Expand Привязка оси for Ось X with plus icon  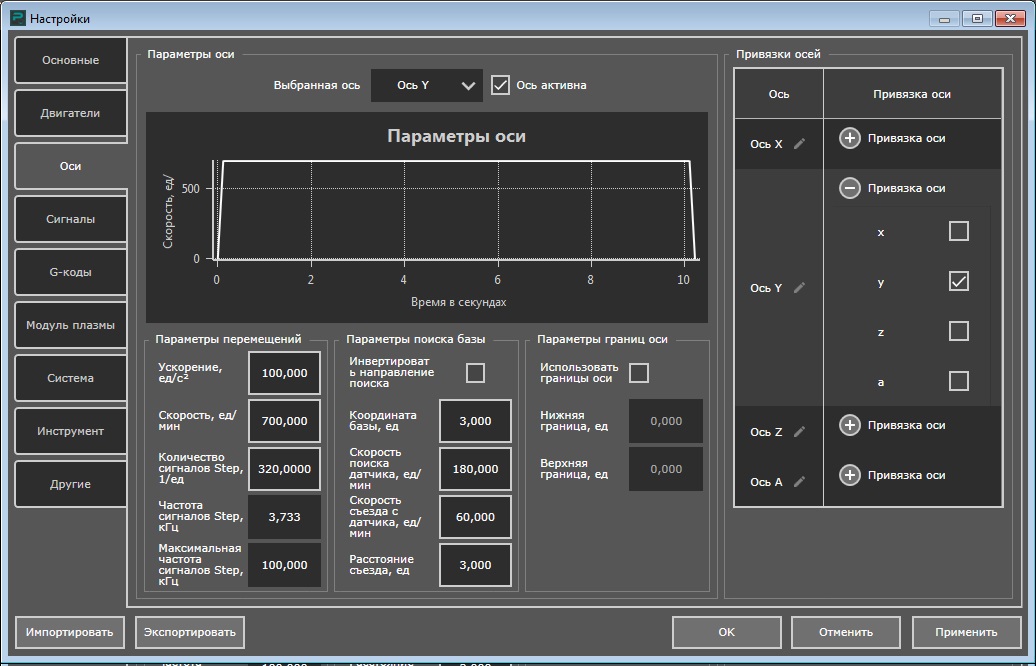(849, 138)
